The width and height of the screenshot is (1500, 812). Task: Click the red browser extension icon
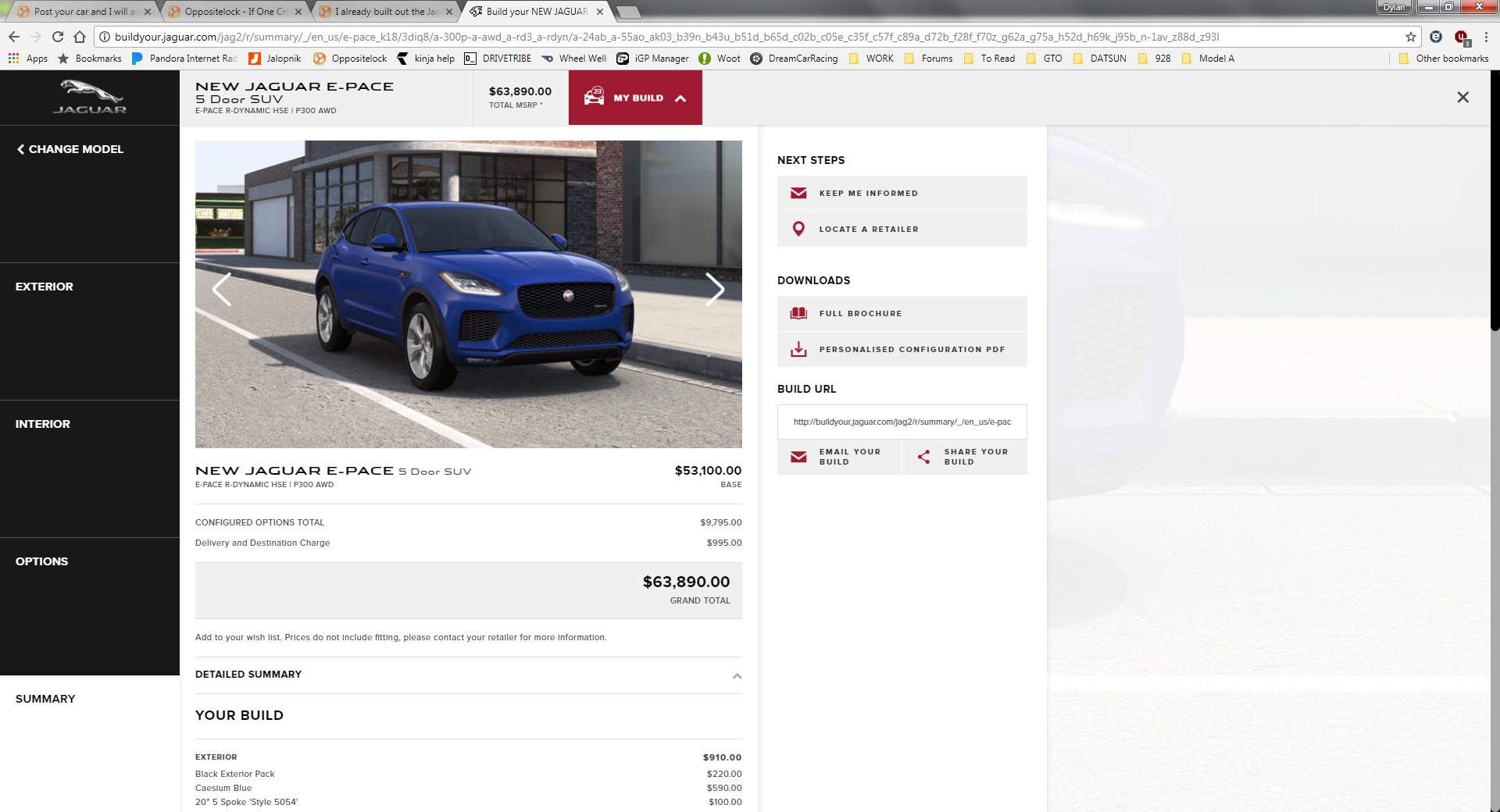[1461, 37]
